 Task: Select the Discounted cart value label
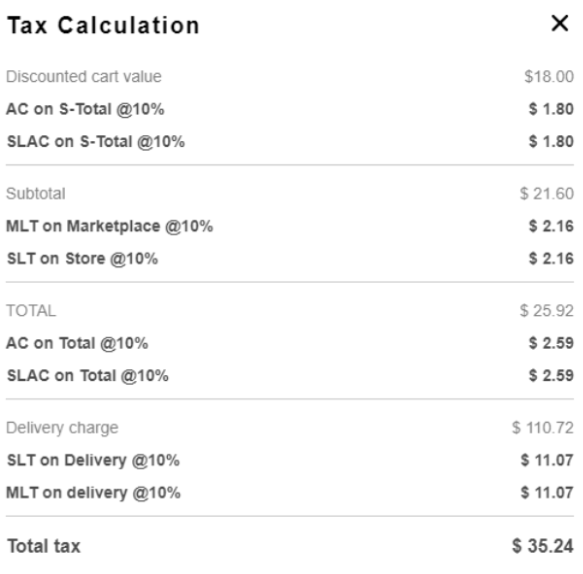pos(84,77)
